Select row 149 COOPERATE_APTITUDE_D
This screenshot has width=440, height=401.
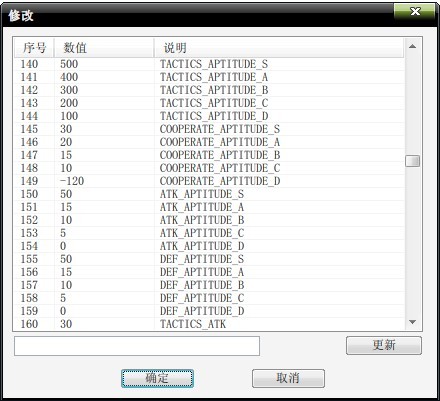(209, 181)
